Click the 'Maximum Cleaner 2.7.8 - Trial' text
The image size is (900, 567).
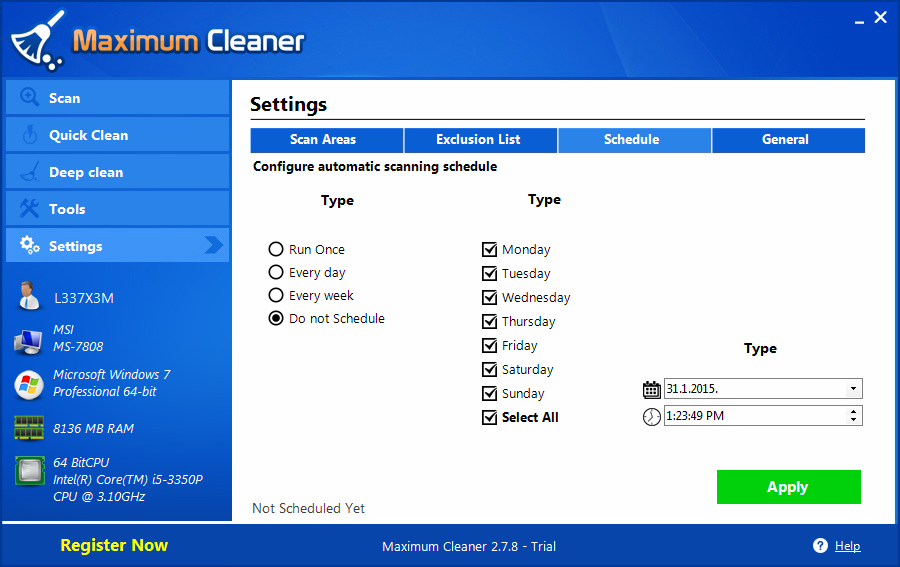pyautogui.click(x=469, y=546)
